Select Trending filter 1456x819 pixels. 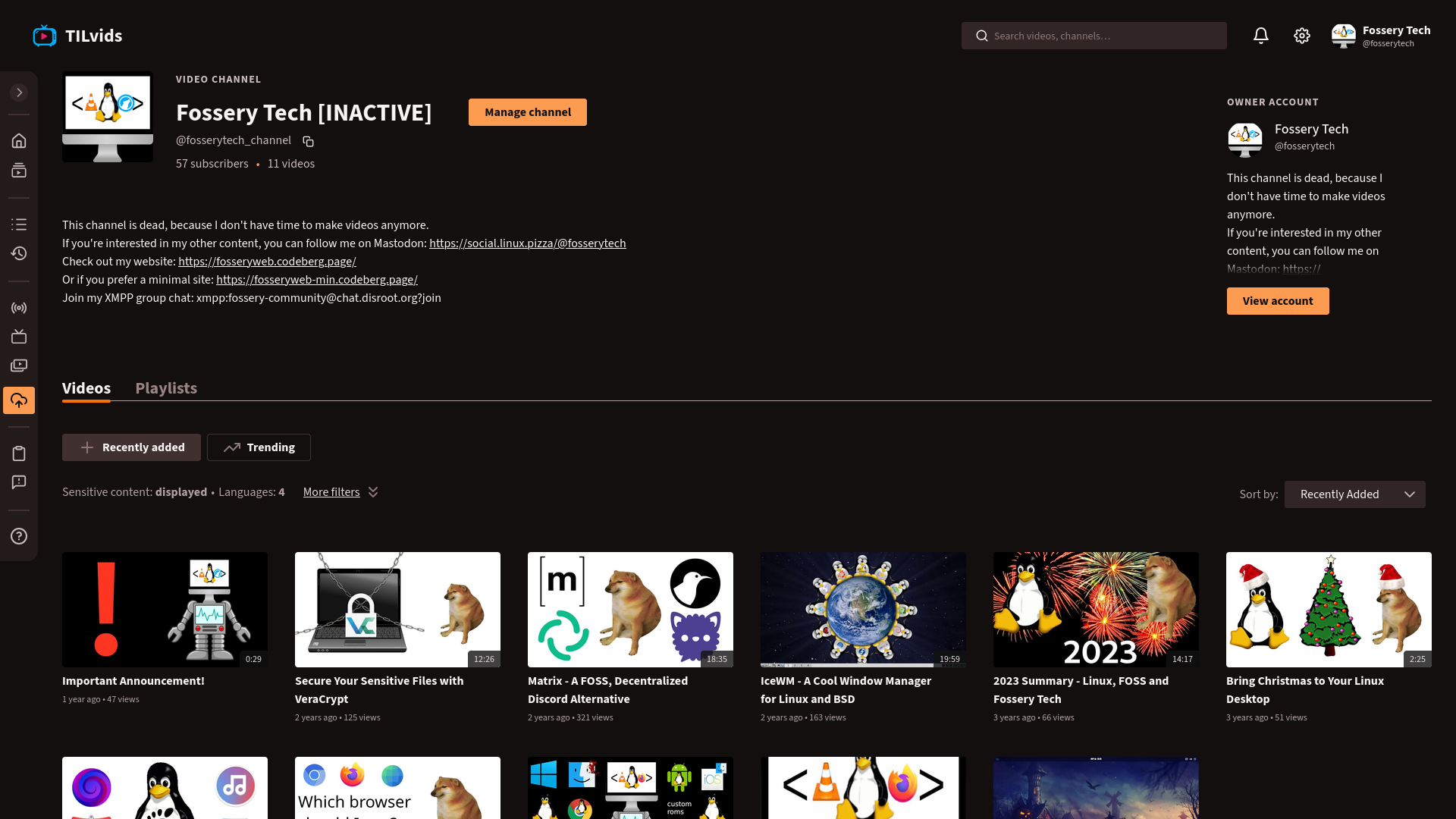click(x=259, y=447)
